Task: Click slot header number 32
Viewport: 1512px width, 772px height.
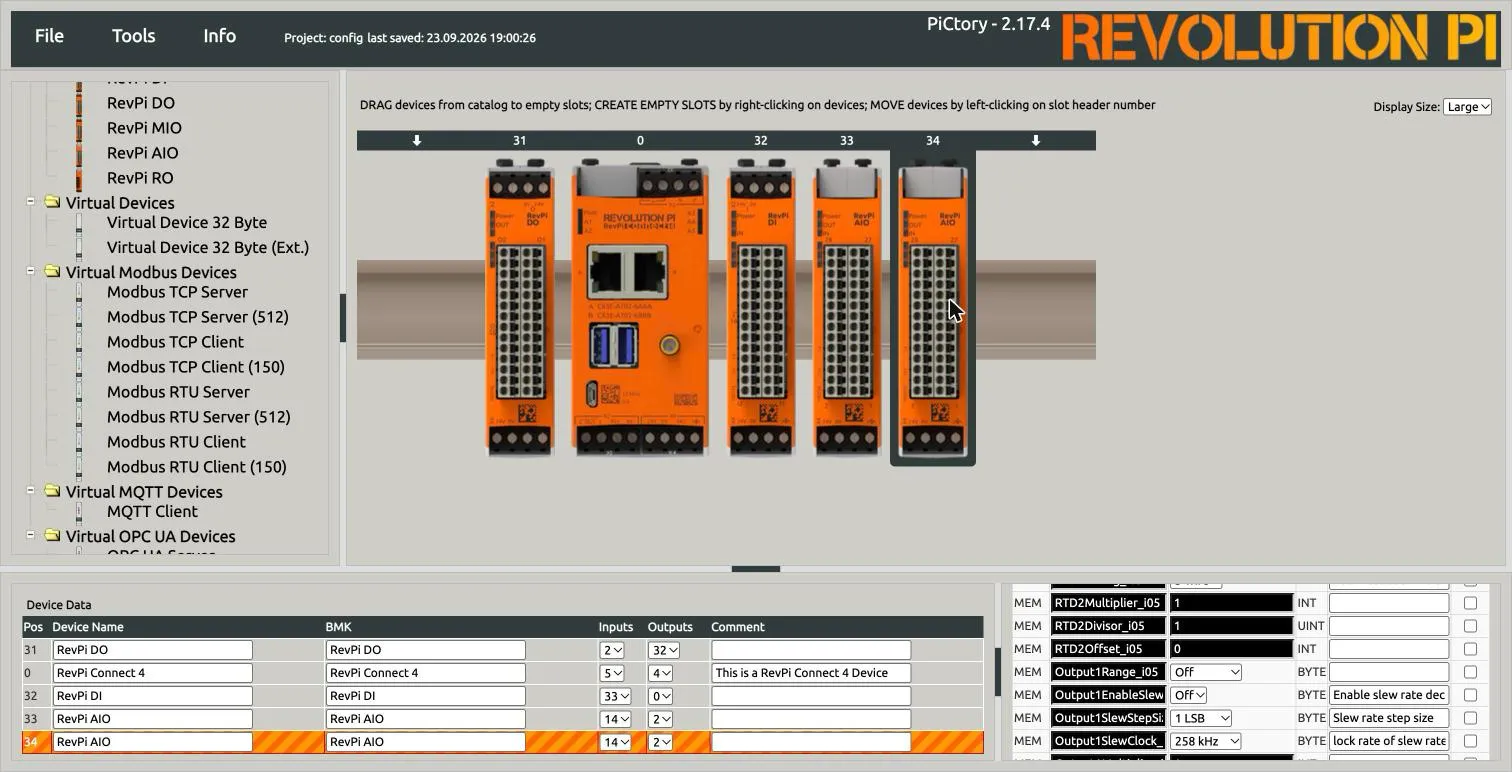Action: tap(761, 141)
